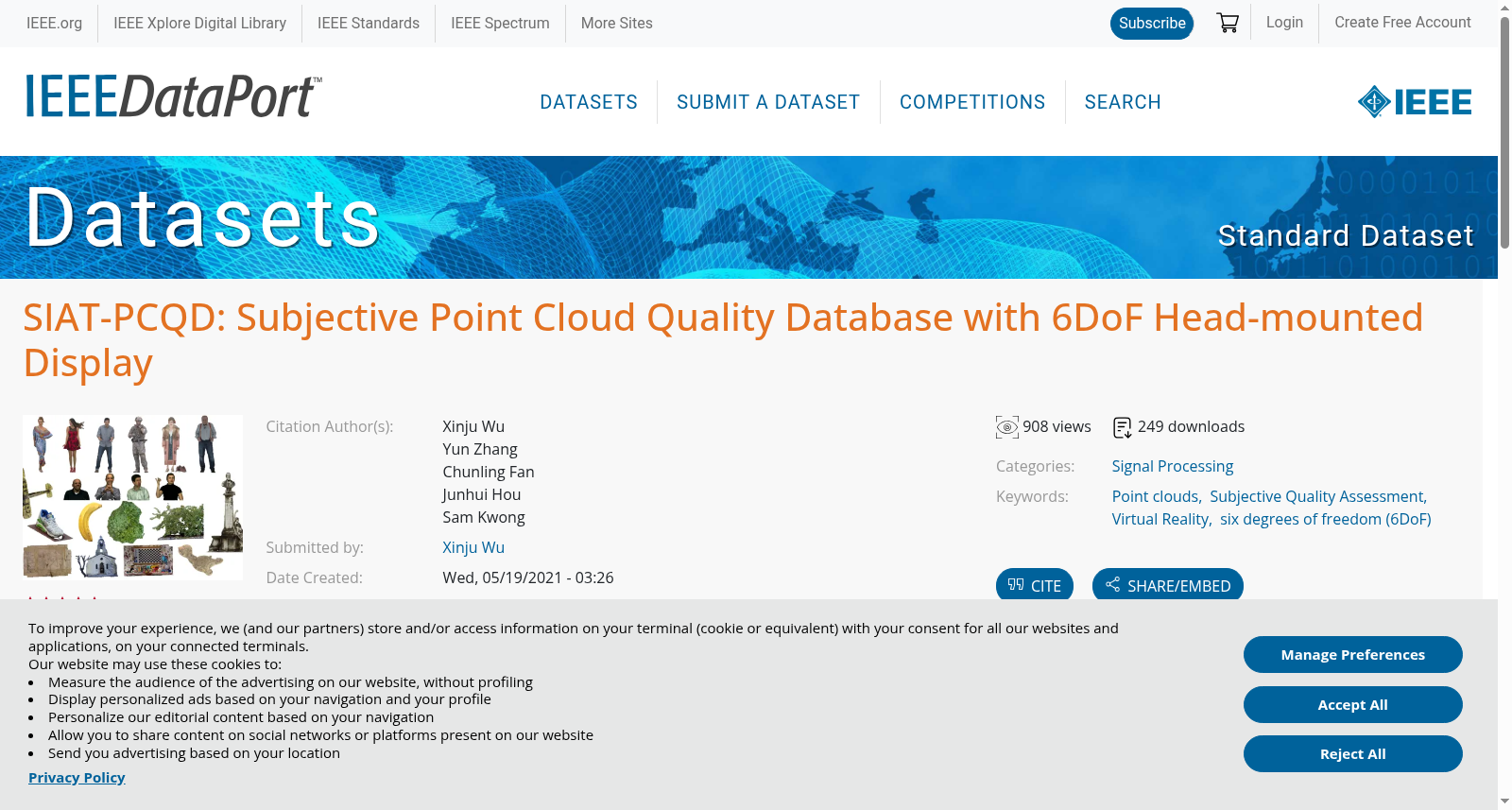
Task: Open the dataset preview thumbnail
Action: click(132, 497)
